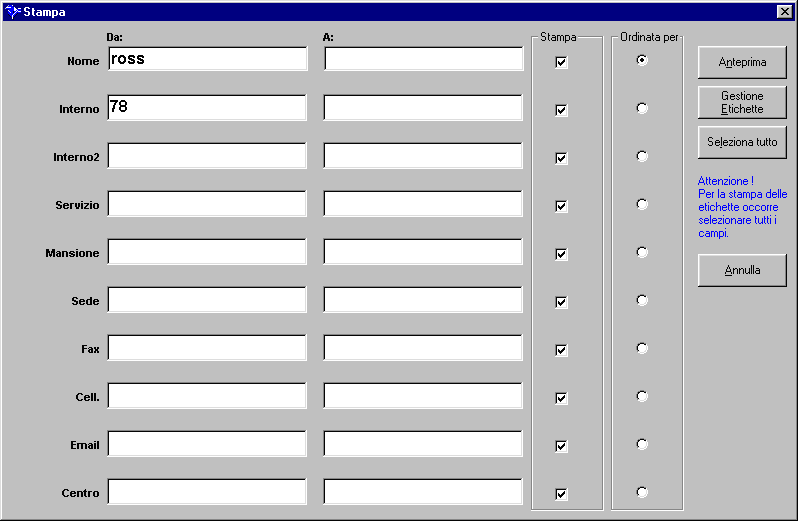Click the blue 'Attenzione !' warning text
This screenshot has width=798, height=521.
(x=725, y=181)
